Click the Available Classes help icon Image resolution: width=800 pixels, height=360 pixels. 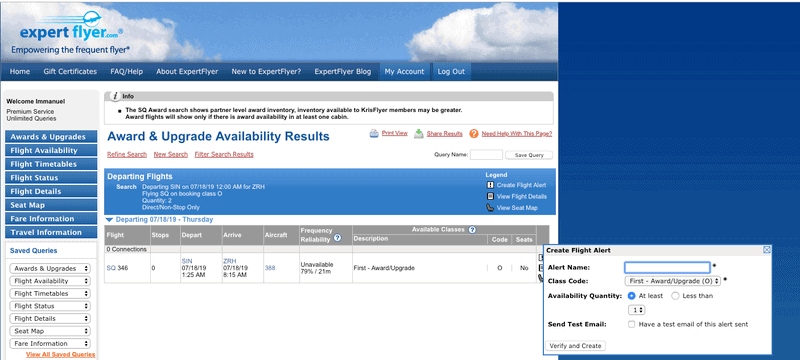click(472, 230)
